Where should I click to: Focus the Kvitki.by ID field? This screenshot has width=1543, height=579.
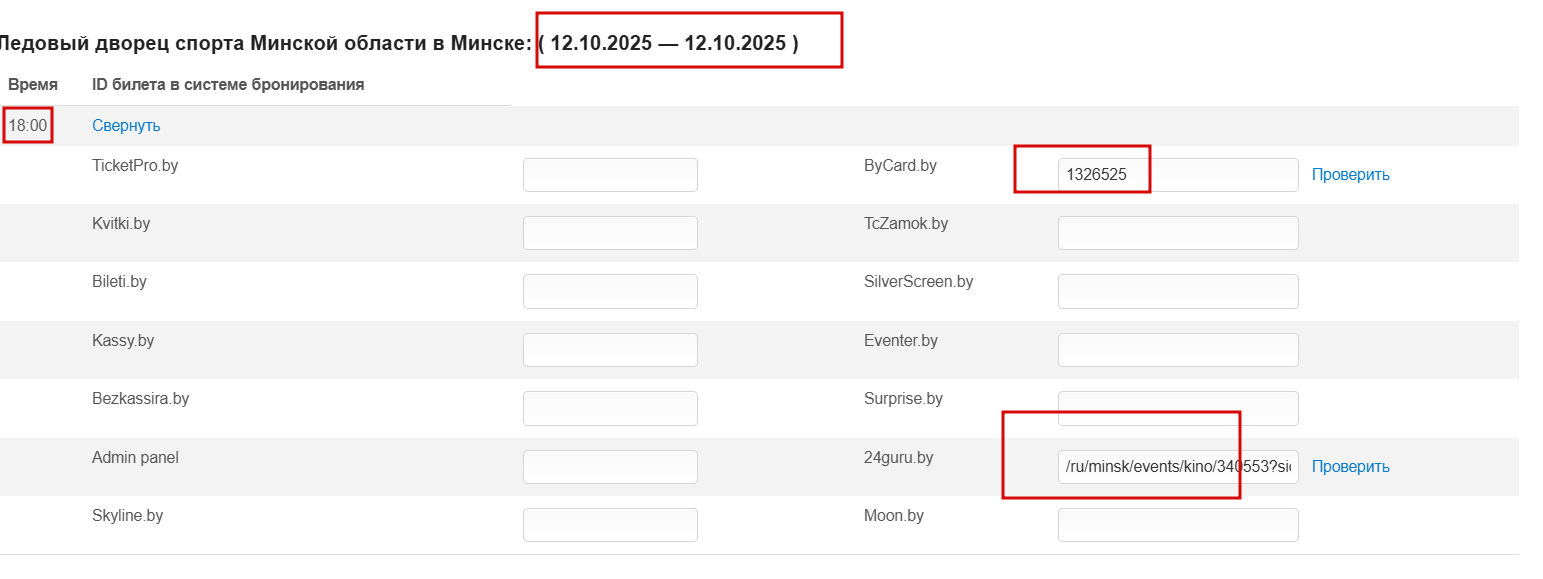pos(610,233)
